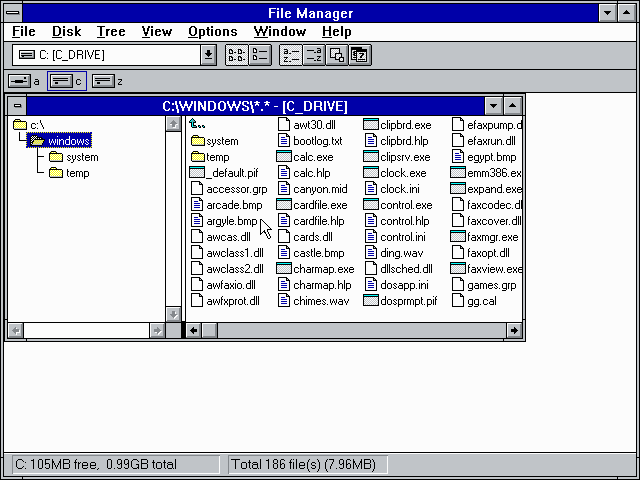Click the name-only file view toolbar button
640x480 pixels.
pos(237,55)
